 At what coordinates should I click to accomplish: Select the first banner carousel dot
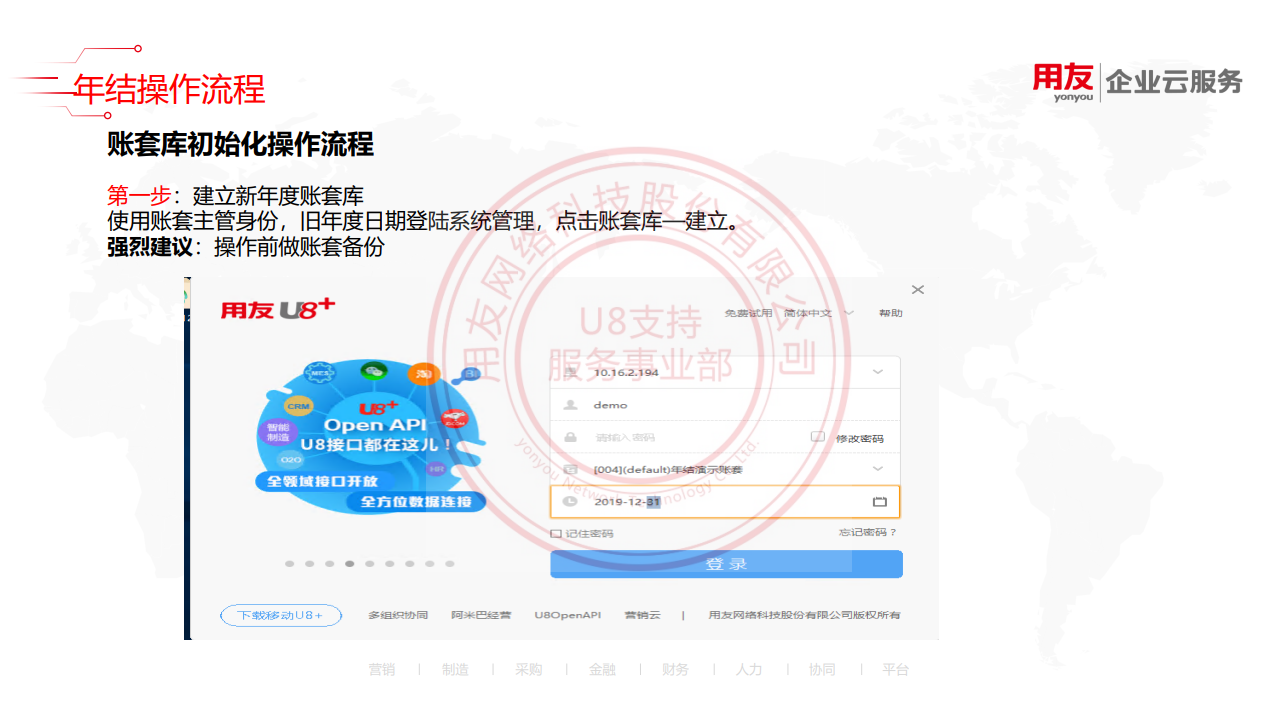pos(290,564)
